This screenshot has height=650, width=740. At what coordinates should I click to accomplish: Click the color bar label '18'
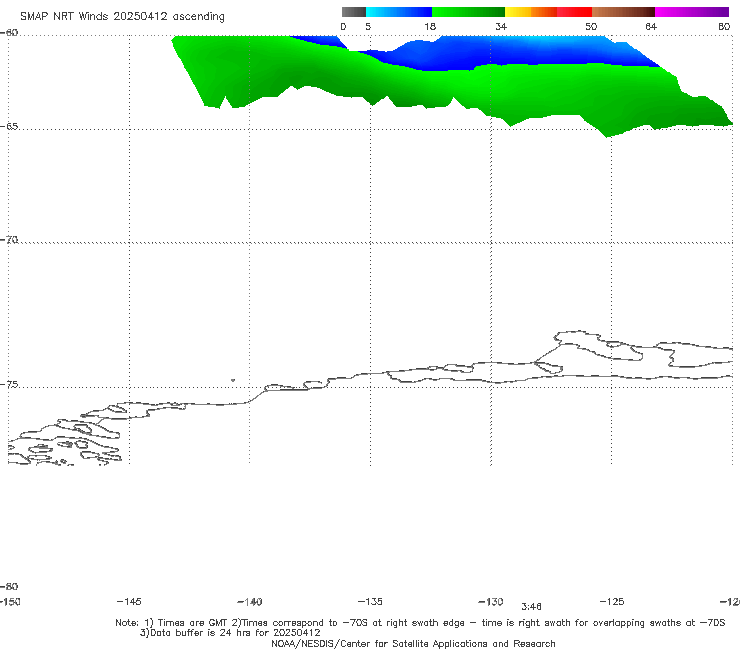(430, 27)
